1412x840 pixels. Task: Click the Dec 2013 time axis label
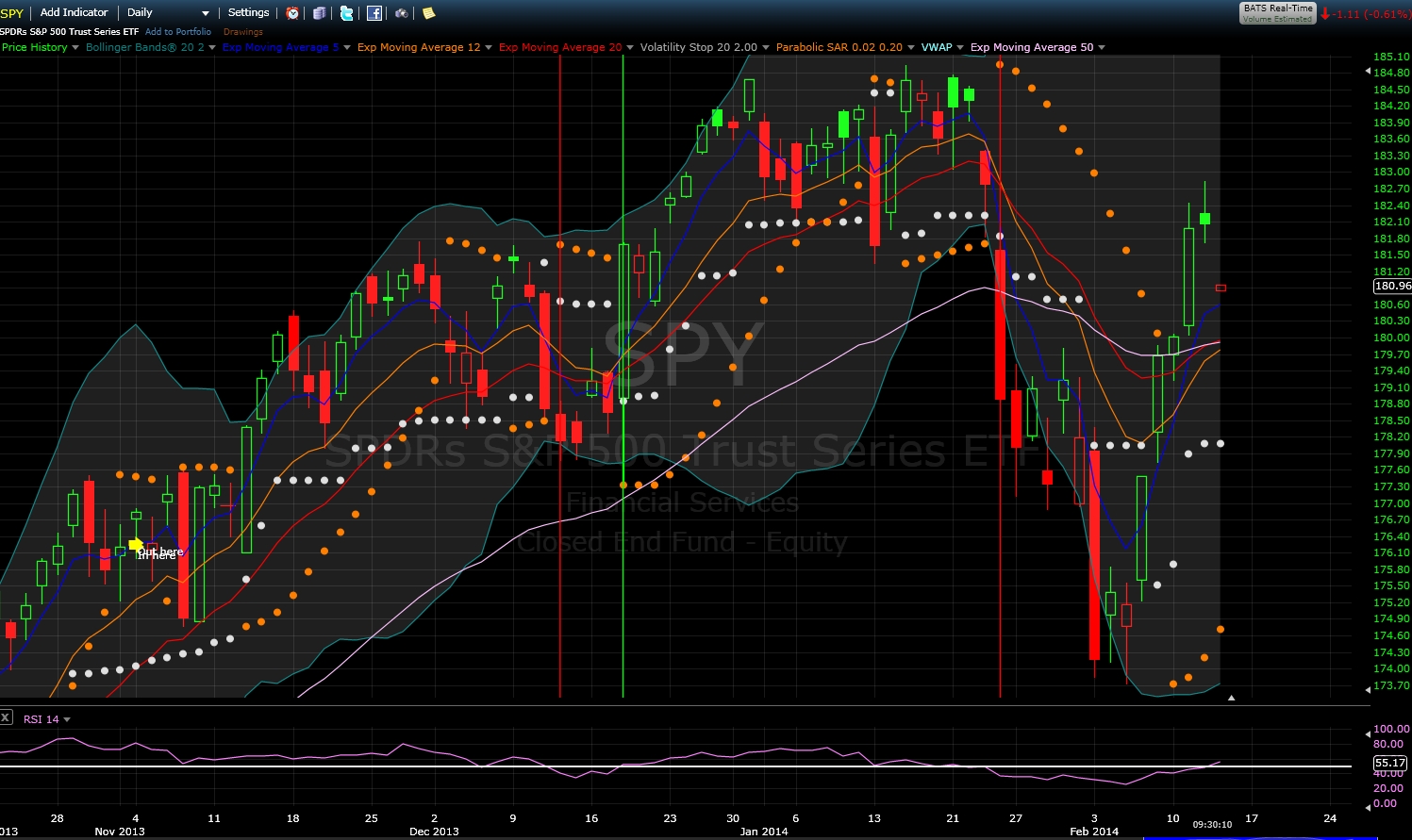pos(434,832)
